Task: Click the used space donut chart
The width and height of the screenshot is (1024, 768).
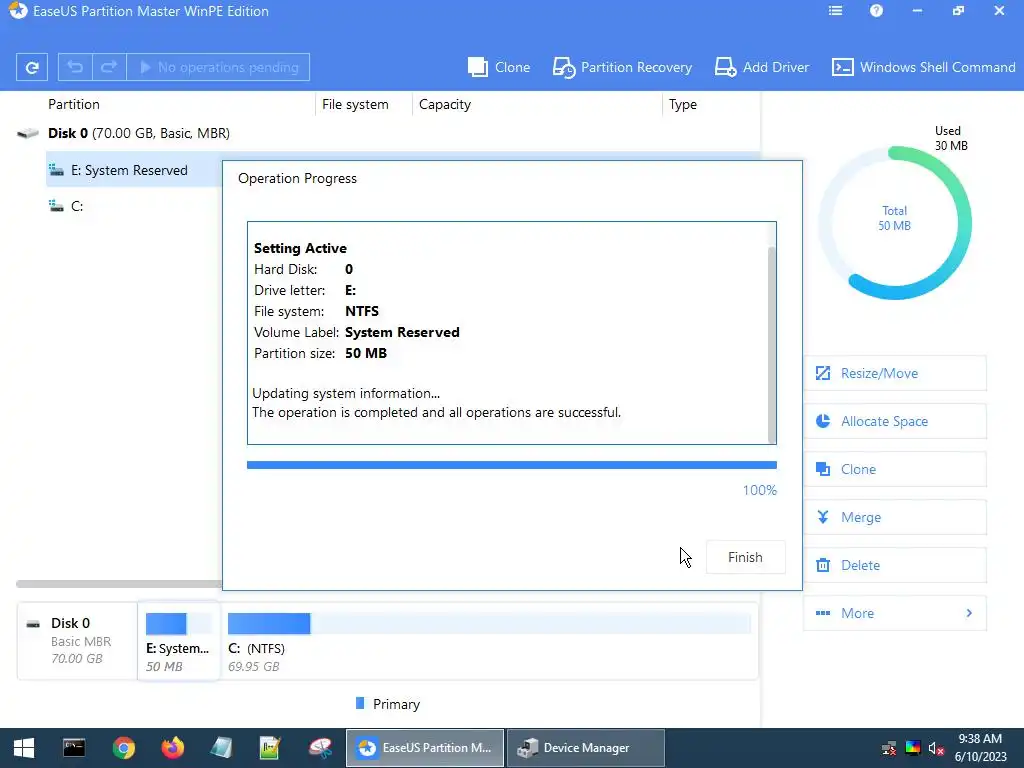Action: [x=895, y=222]
